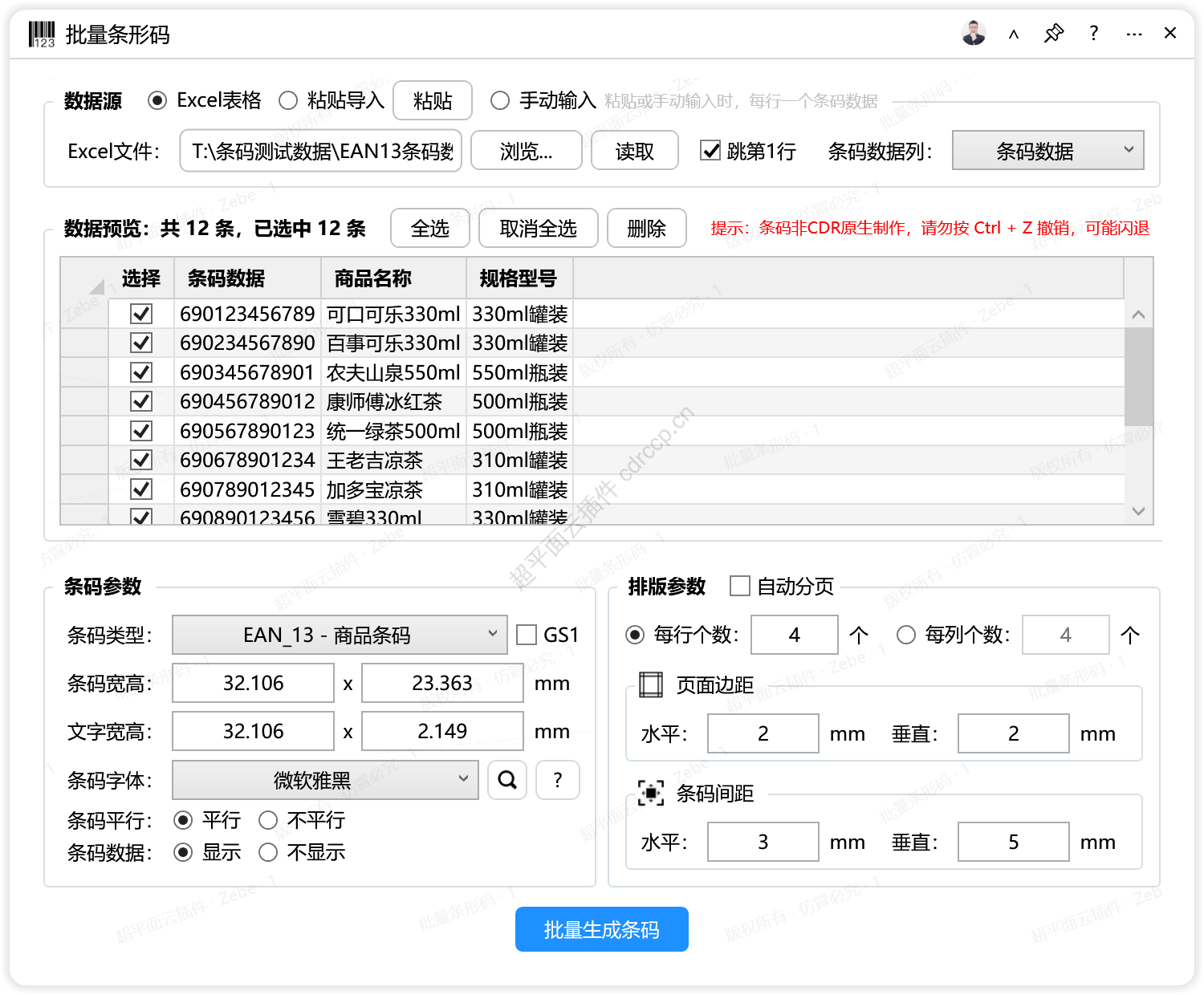The image size is (1204, 995).
Task: Click 读取 button
Action: pyautogui.click(x=635, y=150)
